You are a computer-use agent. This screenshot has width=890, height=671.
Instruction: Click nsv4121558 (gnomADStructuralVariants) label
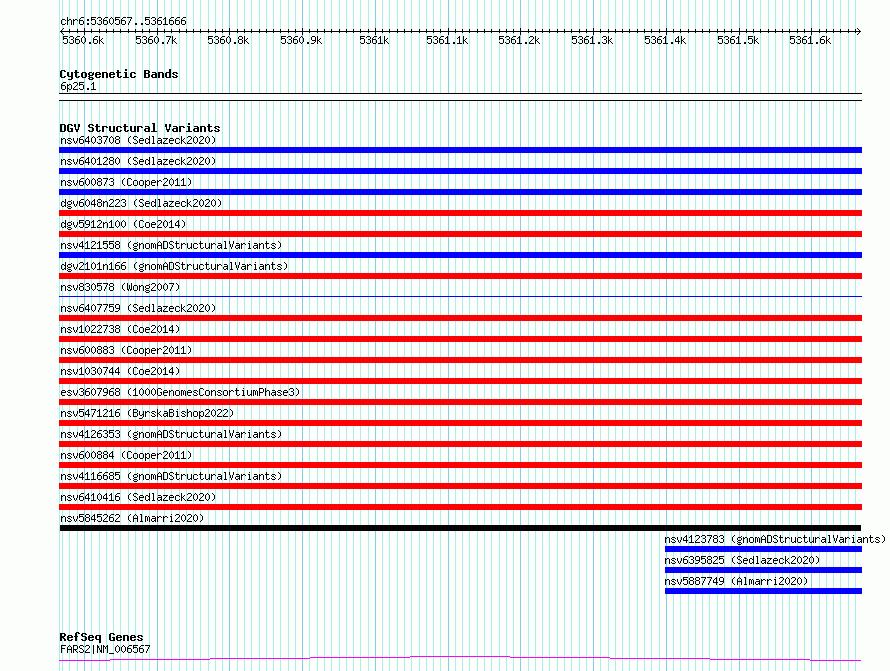coord(171,245)
